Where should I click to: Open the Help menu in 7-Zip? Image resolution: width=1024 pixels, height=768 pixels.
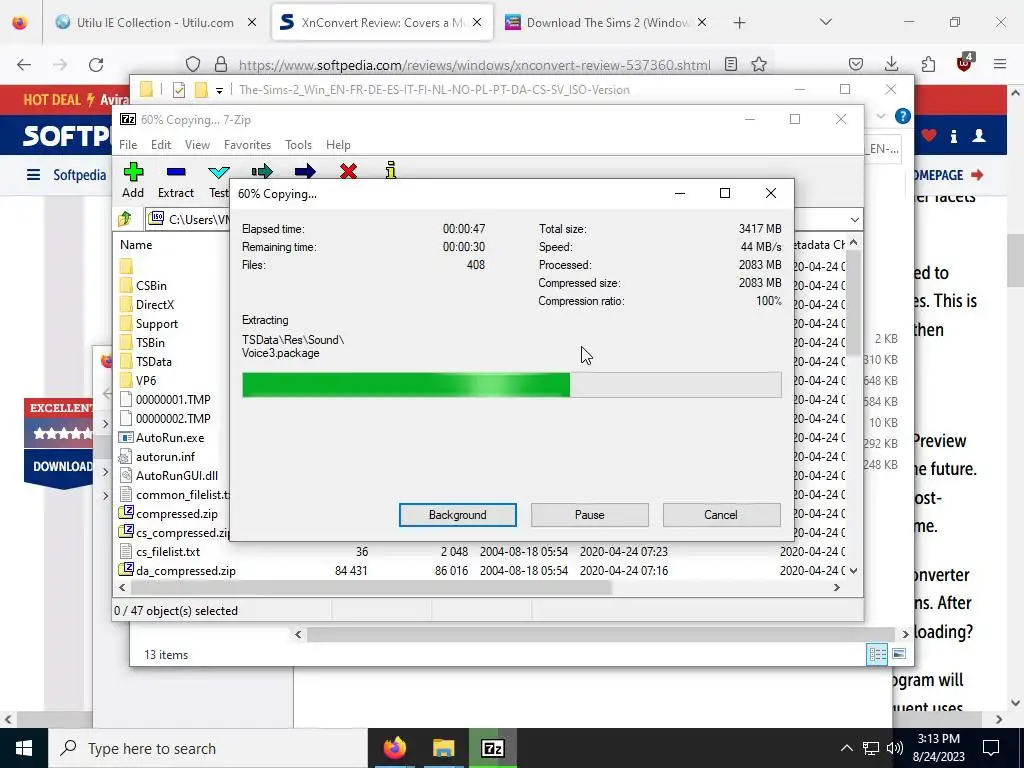338,144
